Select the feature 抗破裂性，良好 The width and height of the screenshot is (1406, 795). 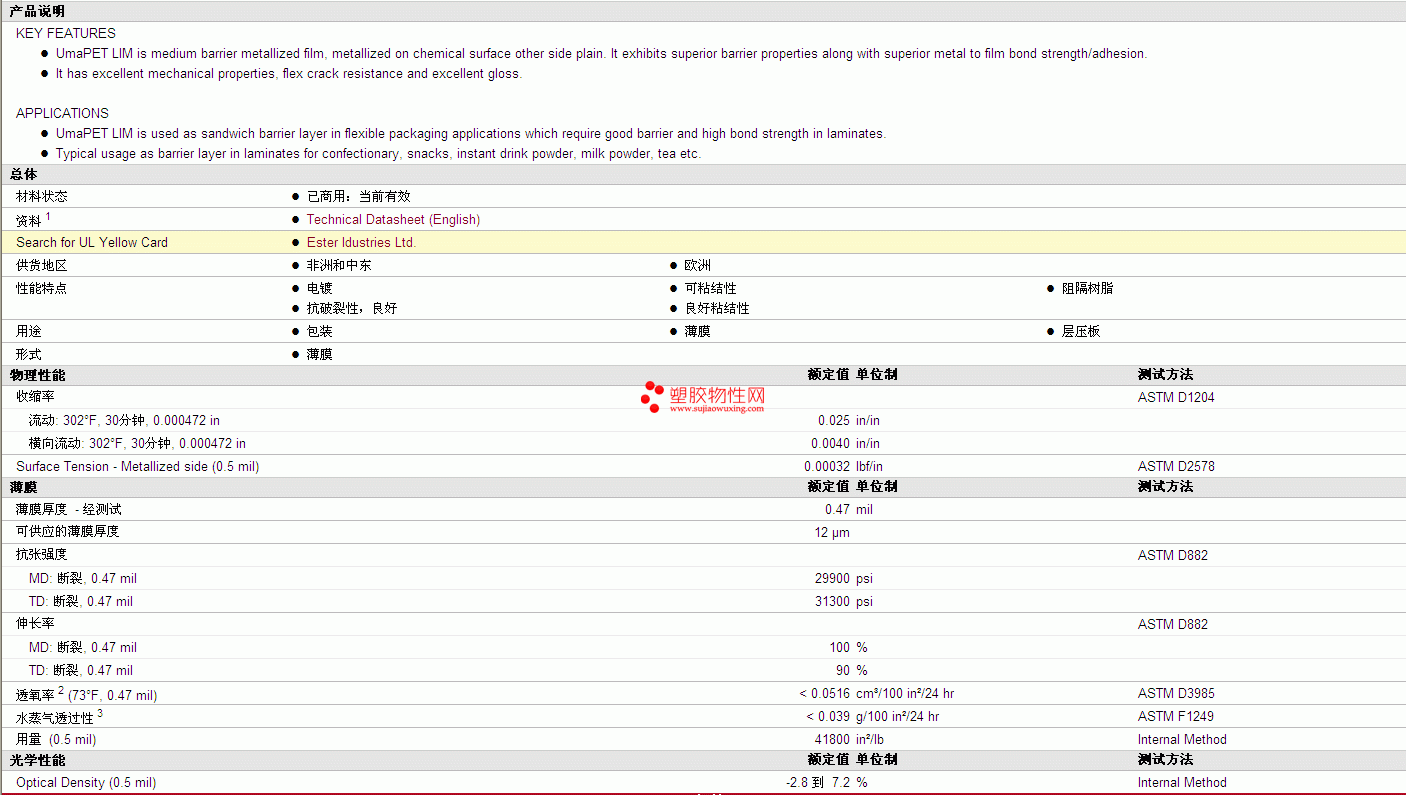click(352, 309)
